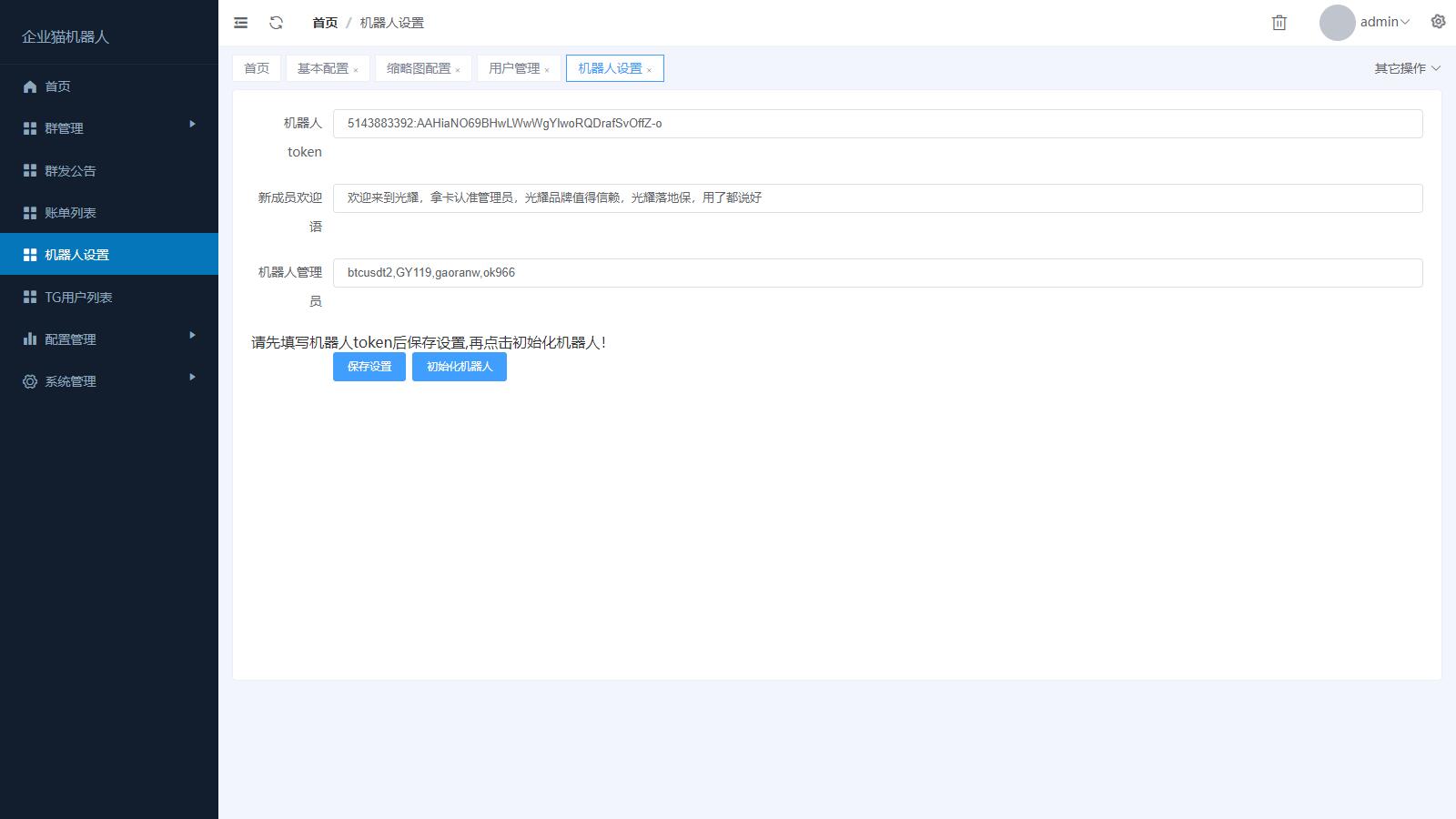1456x819 pixels.
Task: Open the settings gear icon at top right
Action: (1438, 22)
